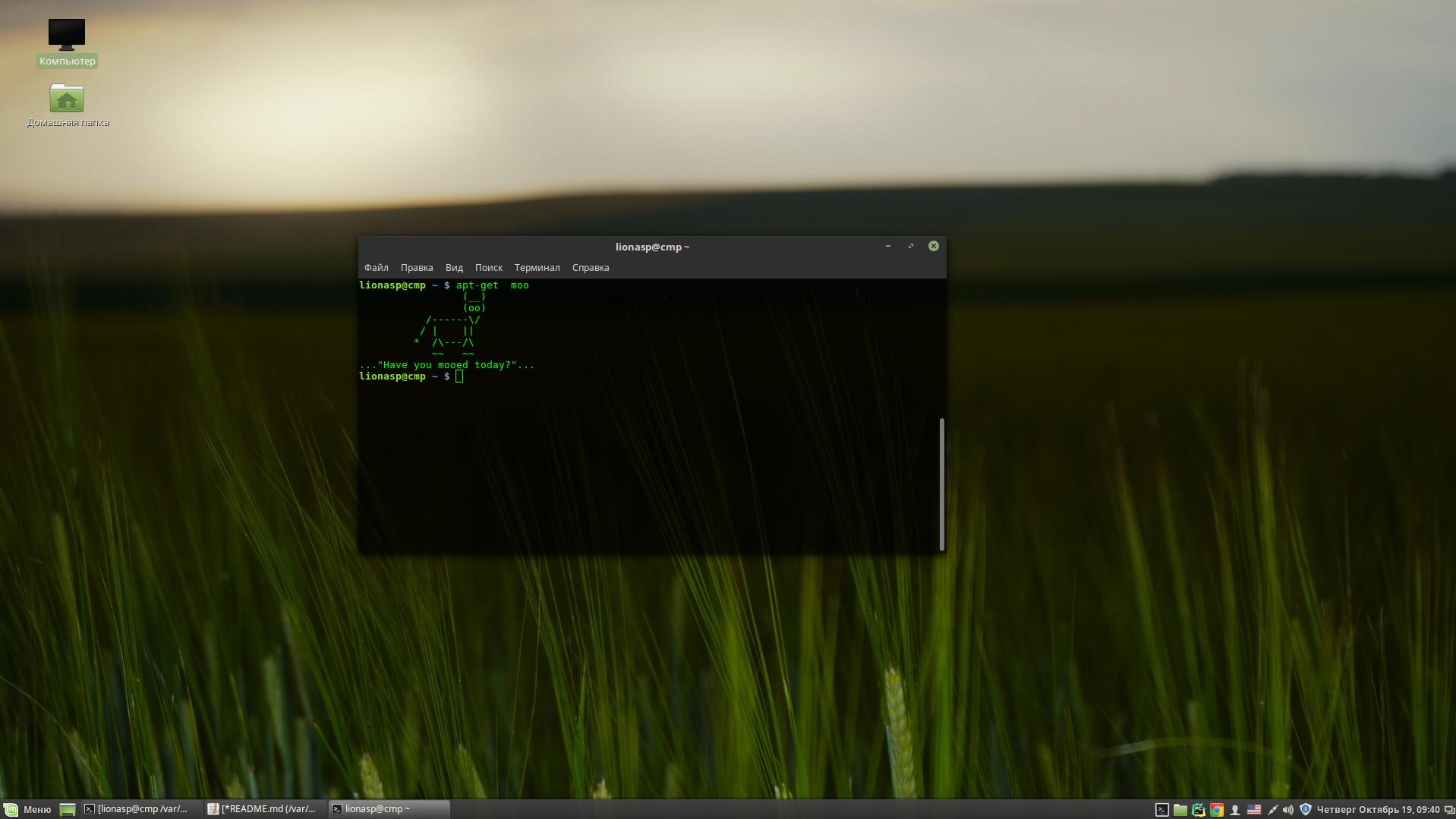Open the Вид menu
The height and width of the screenshot is (819, 1456).
454,267
